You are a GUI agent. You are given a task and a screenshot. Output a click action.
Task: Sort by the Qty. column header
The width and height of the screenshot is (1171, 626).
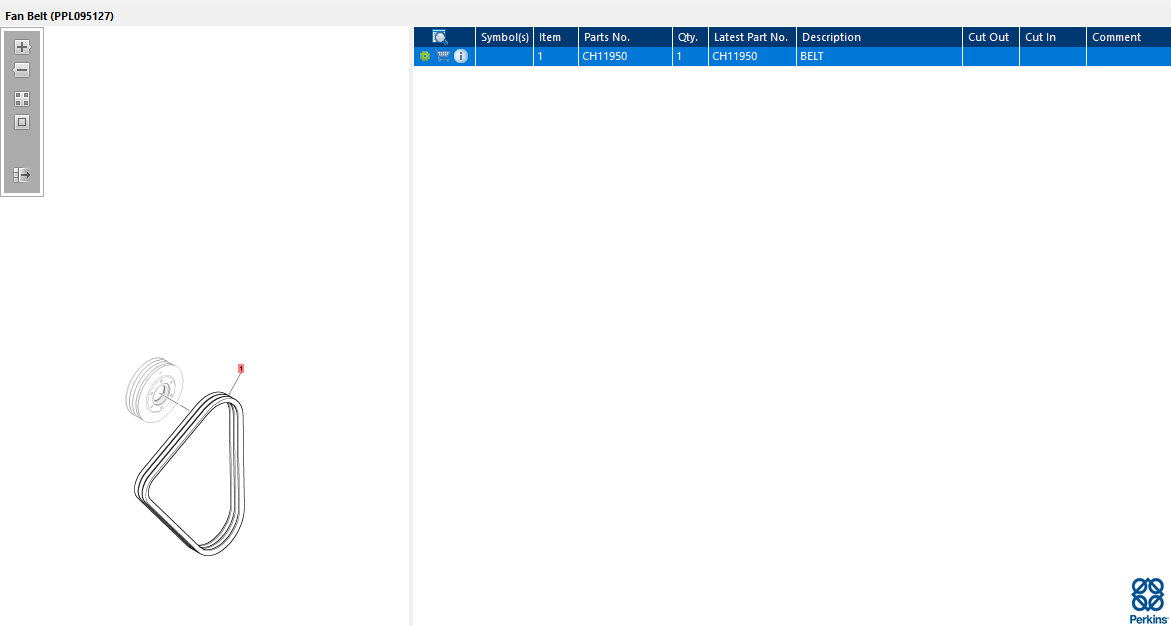(x=690, y=37)
